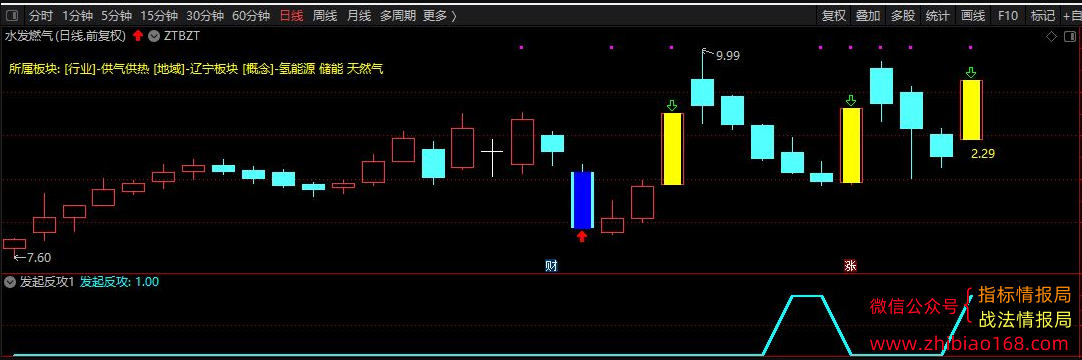1082x360 pixels.
Task: Expand the ZTBZT indicator dropdown arrow
Action: pos(153,36)
